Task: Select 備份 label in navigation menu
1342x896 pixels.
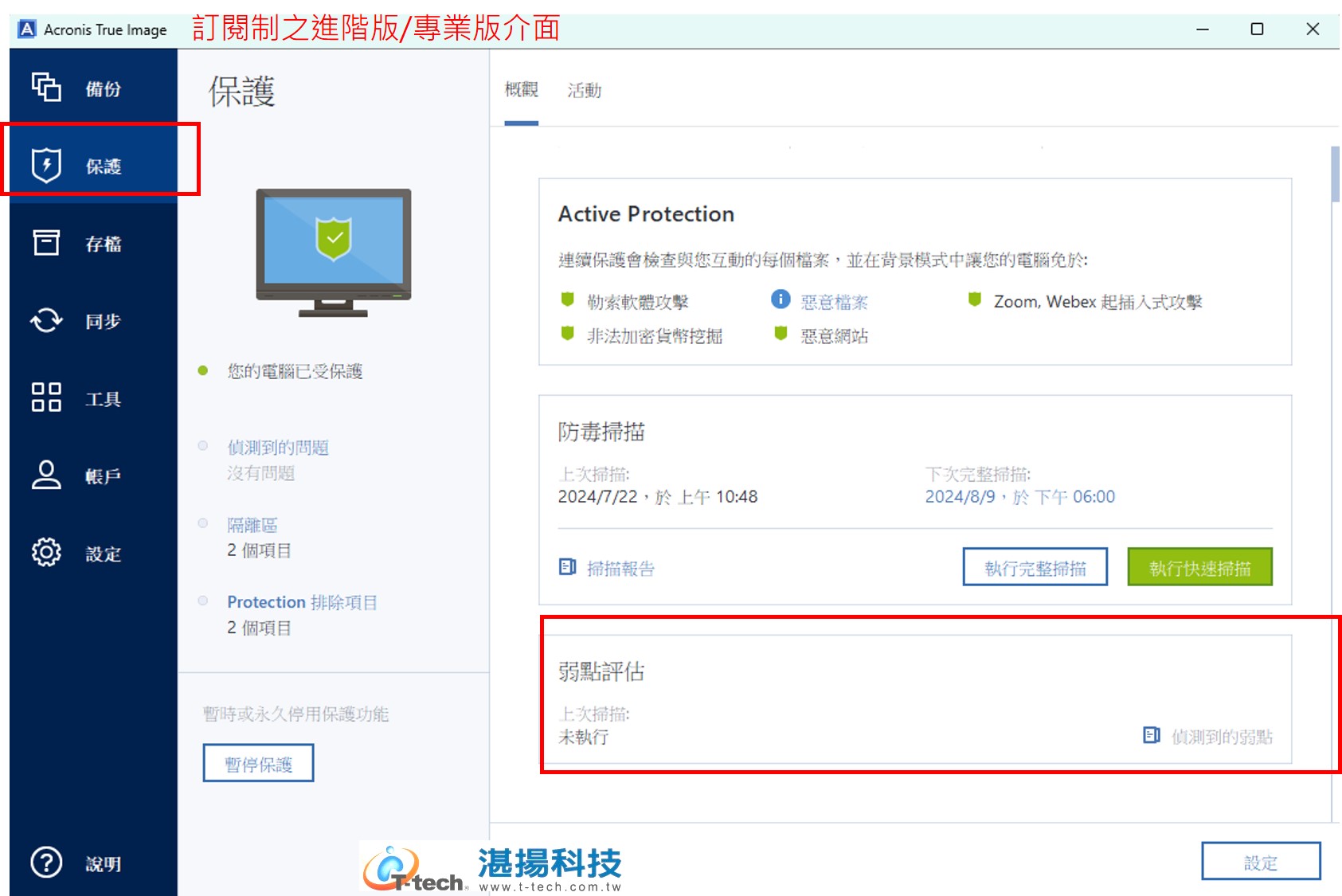Action: coord(104,89)
